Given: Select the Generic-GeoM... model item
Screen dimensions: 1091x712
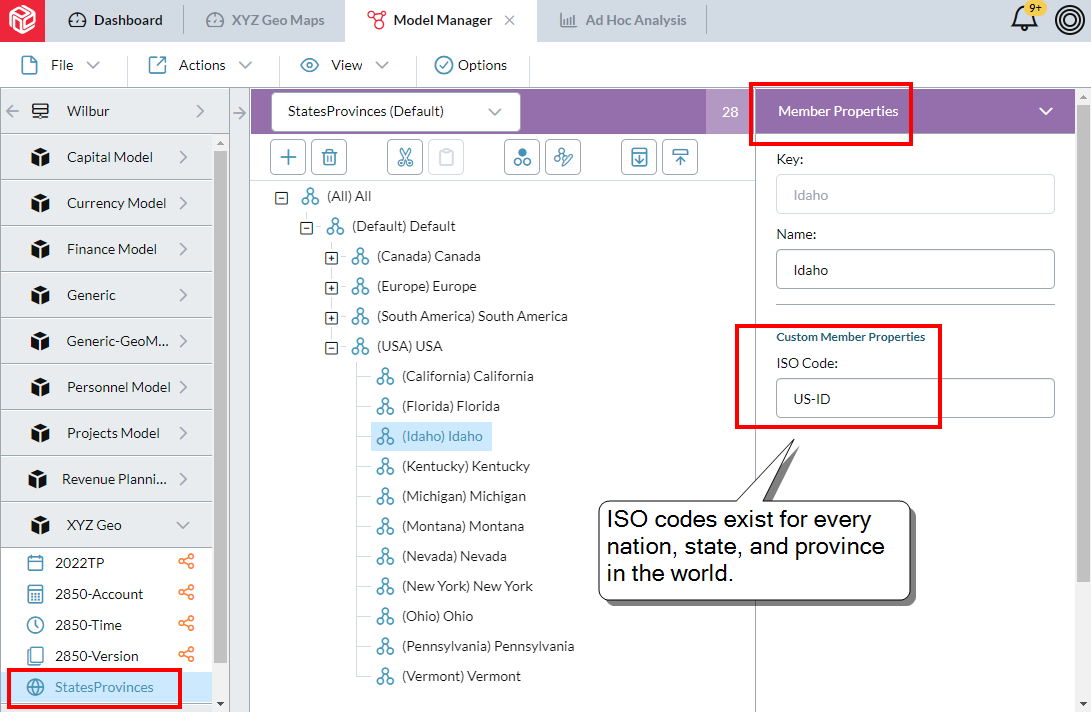Looking at the screenshot, I should [106, 341].
